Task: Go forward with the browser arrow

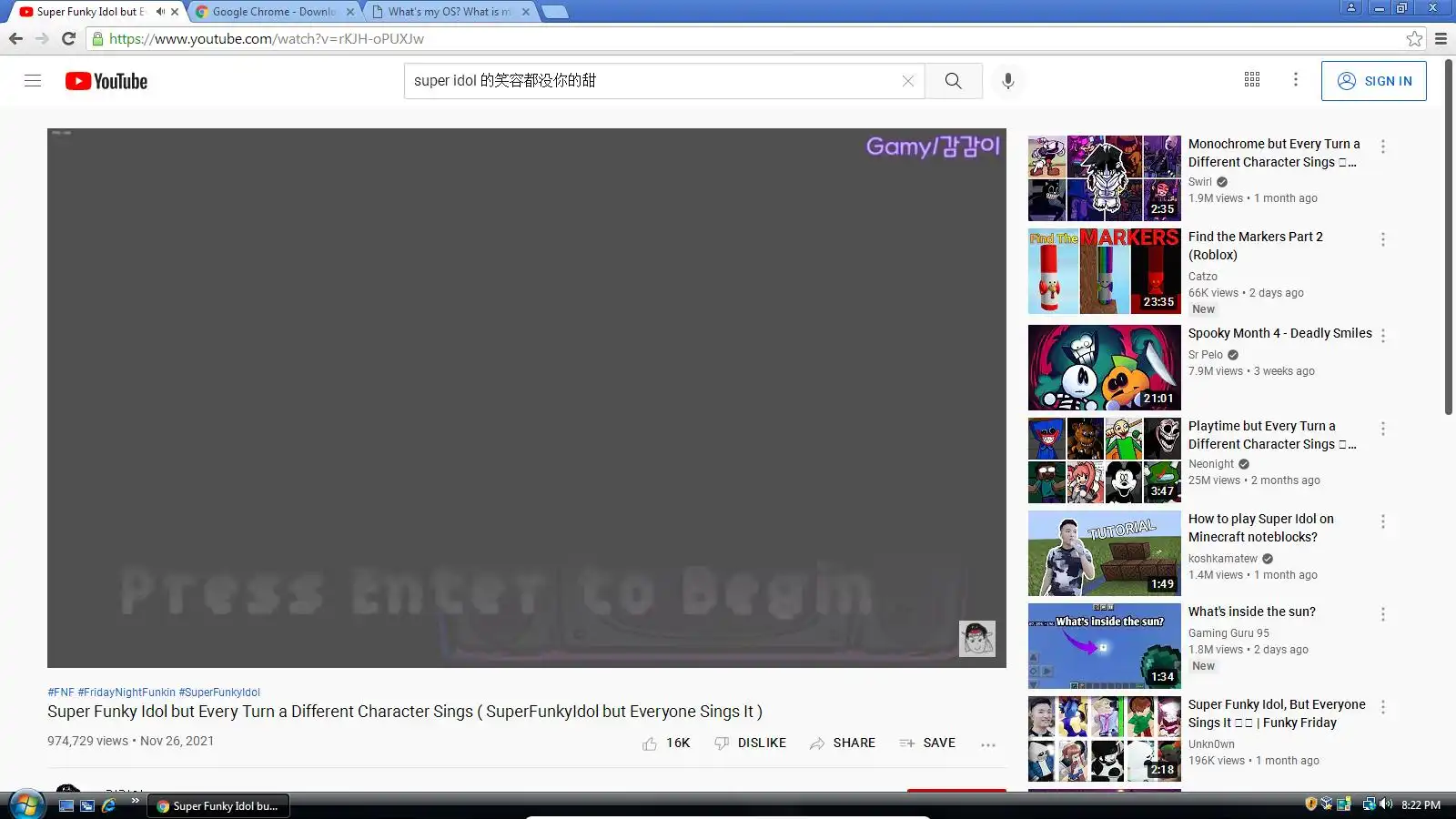Action: click(42, 38)
